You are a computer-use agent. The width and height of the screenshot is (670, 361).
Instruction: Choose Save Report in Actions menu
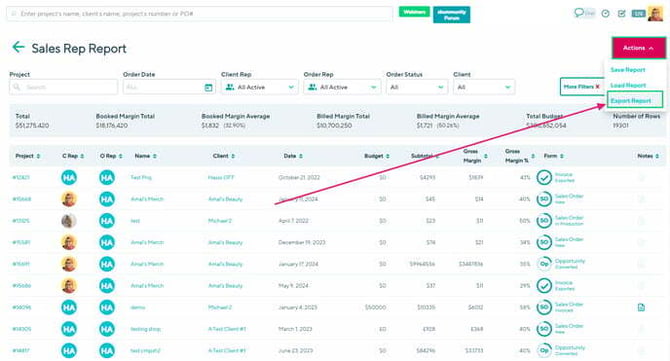coord(628,70)
